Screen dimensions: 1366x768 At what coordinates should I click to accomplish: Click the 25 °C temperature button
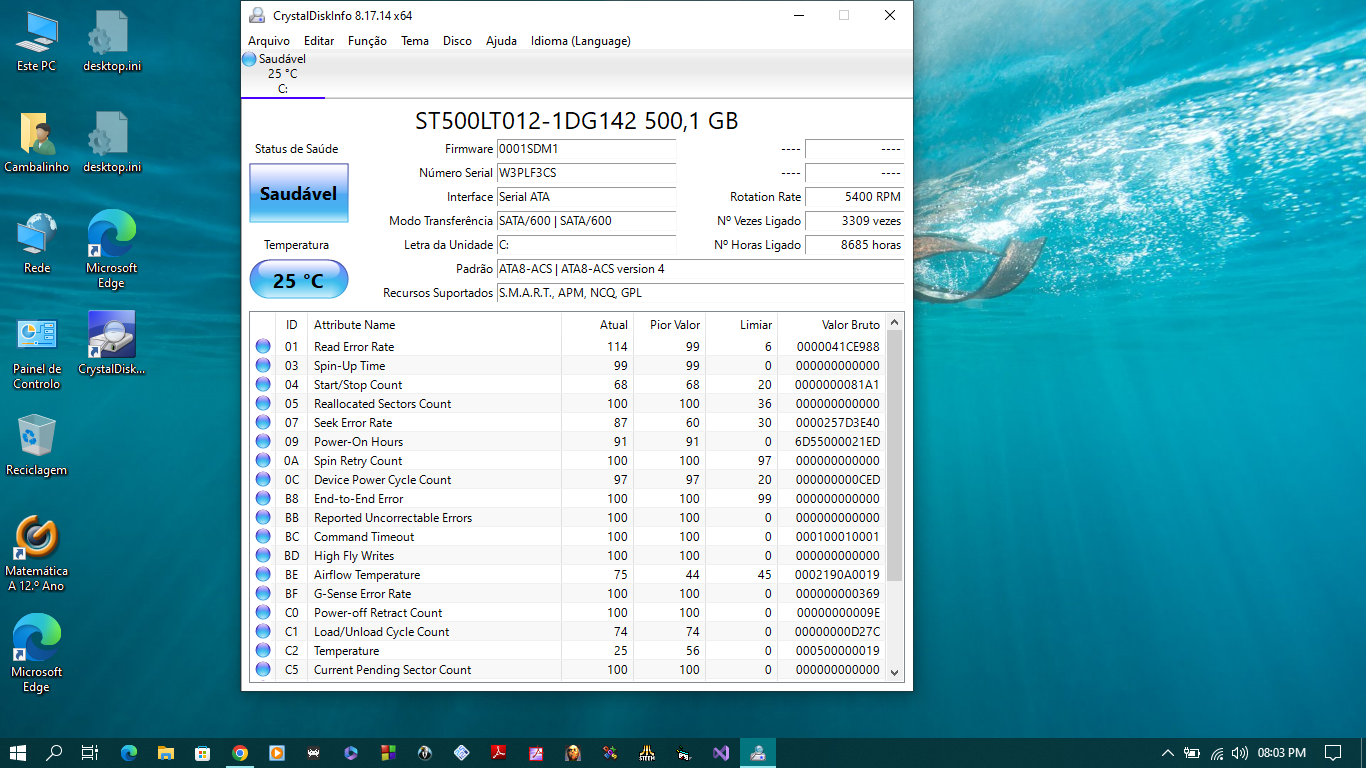coord(299,280)
